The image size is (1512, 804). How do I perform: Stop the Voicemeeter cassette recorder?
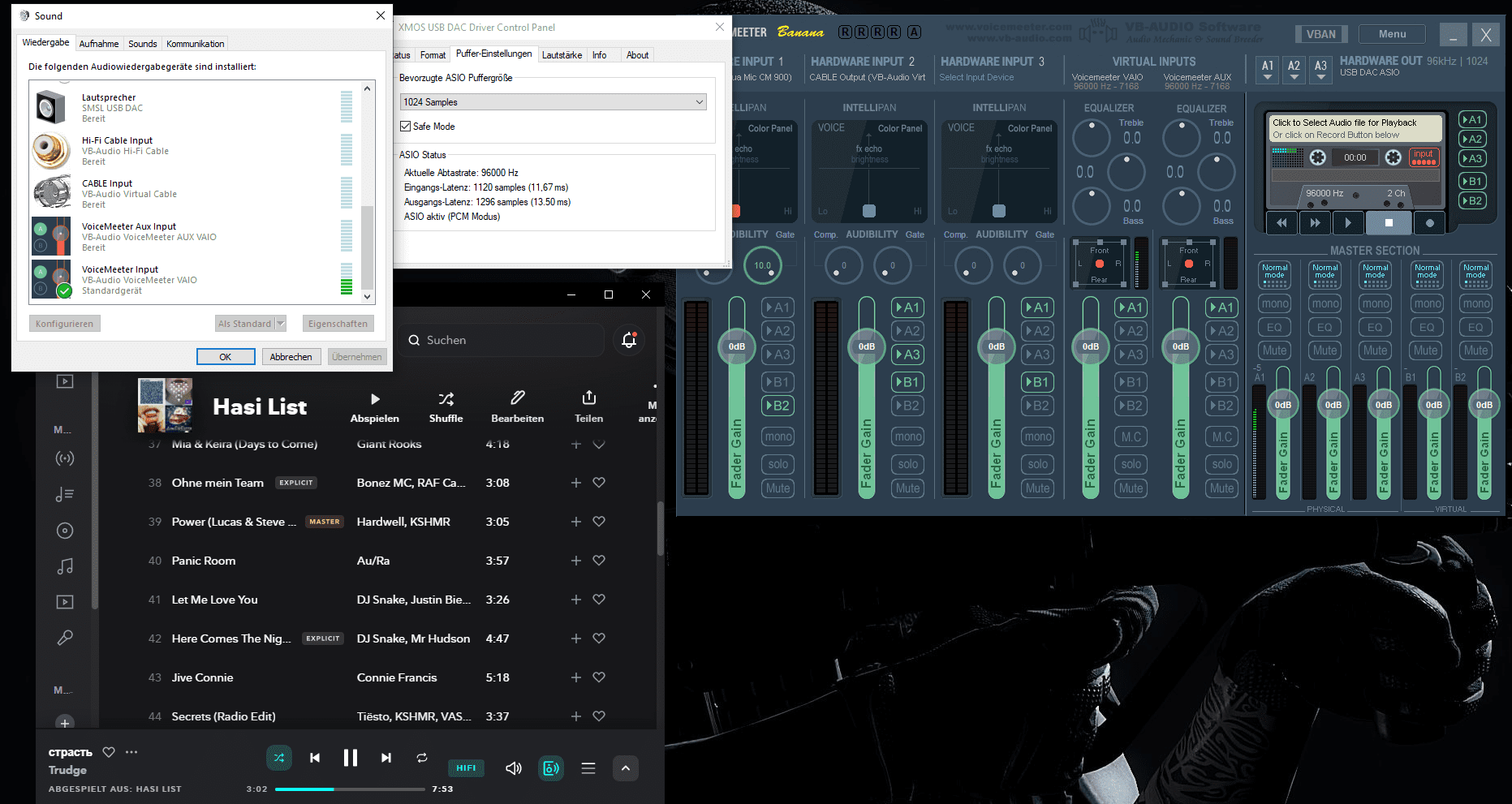pos(1389,222)
